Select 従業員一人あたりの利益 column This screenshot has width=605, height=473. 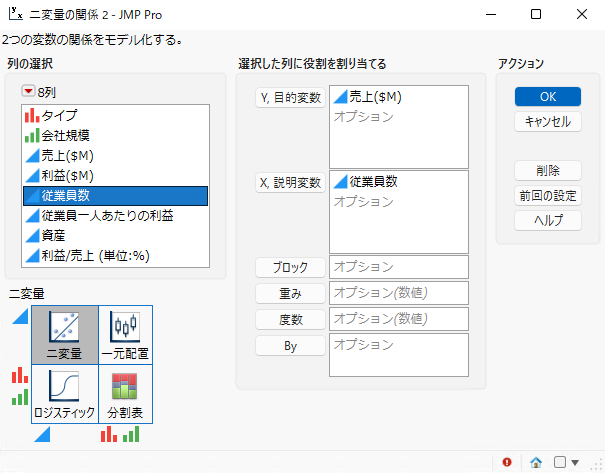[x=116, y=216]
